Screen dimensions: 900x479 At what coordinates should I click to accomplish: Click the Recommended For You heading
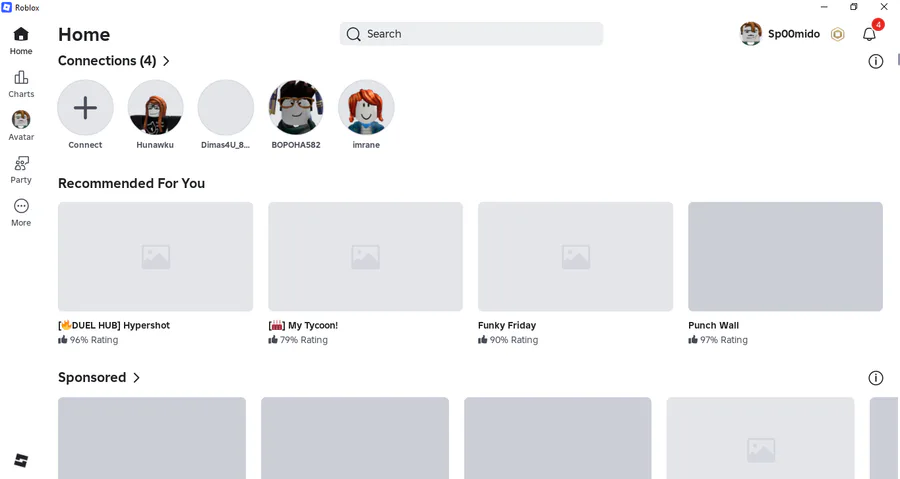pyautogui.click(x=131, y=184)
